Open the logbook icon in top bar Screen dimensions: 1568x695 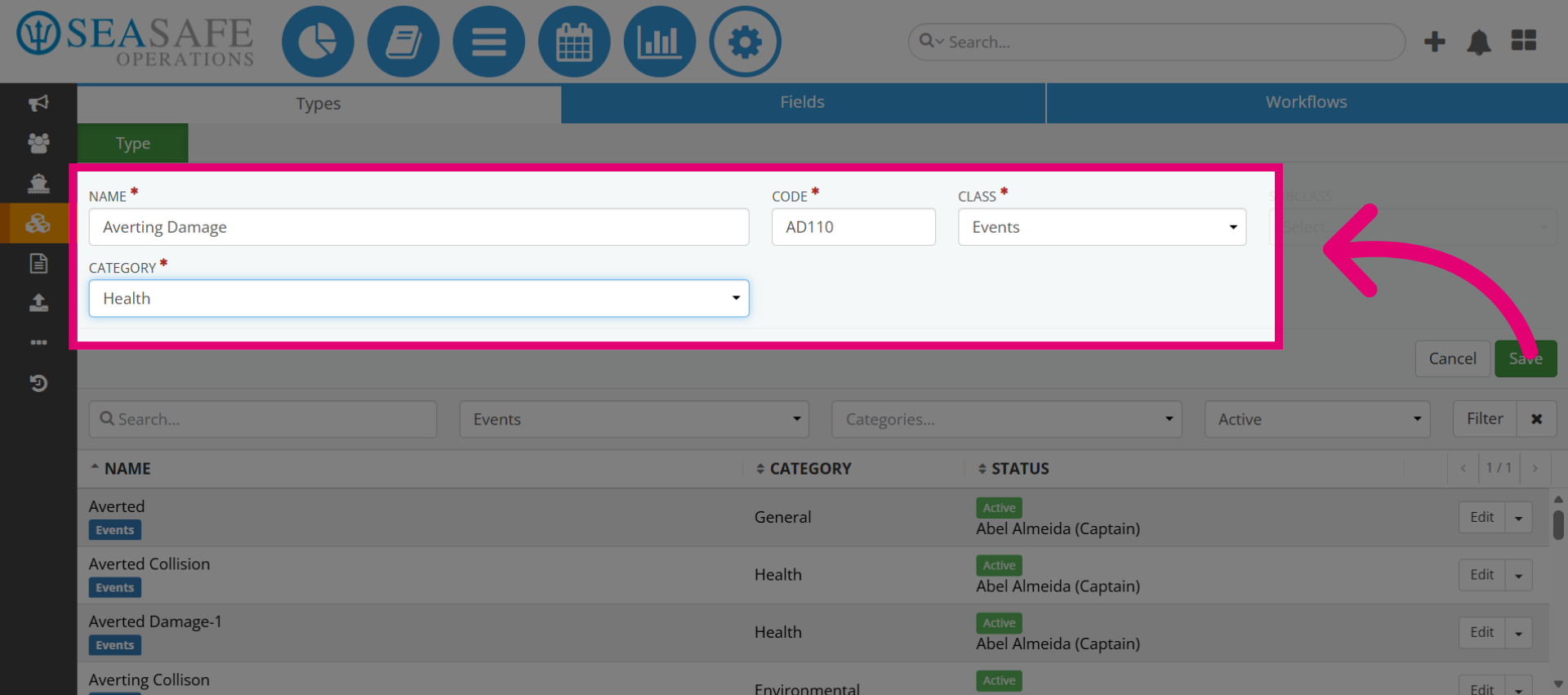click(x=403, y=42)
